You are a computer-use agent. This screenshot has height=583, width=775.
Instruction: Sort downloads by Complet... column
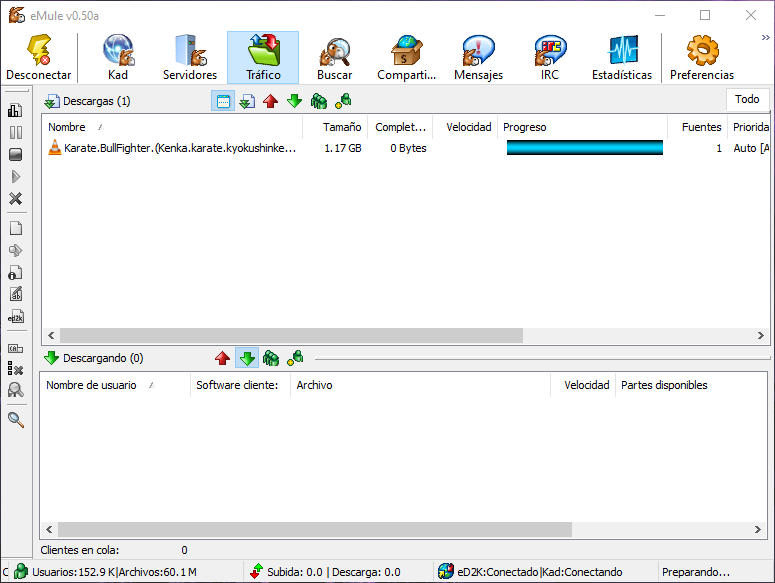click(x=400, y=127)
